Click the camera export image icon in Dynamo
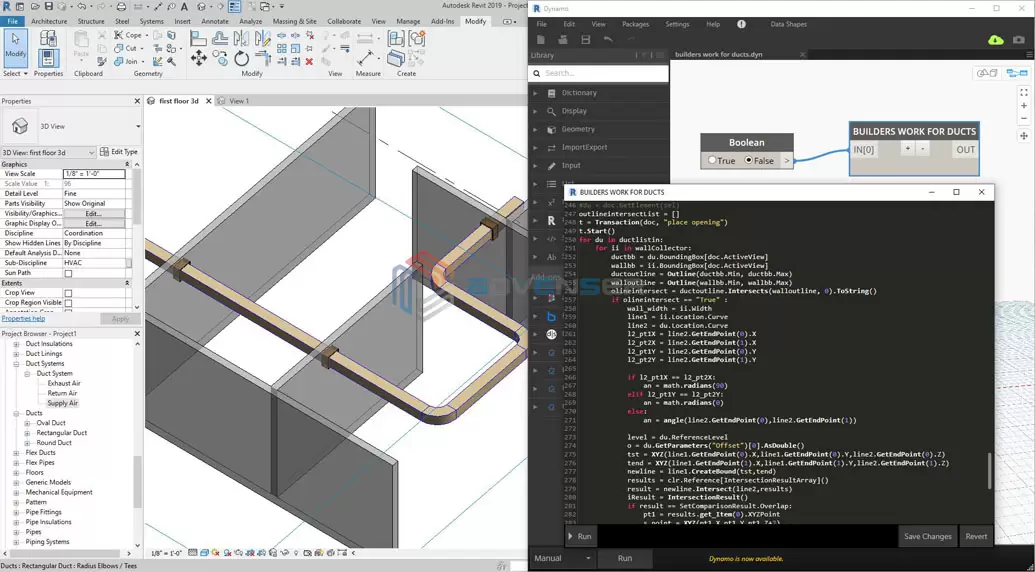Image resolution: width=1035 pixels, height=572 pixels. 1020,40
